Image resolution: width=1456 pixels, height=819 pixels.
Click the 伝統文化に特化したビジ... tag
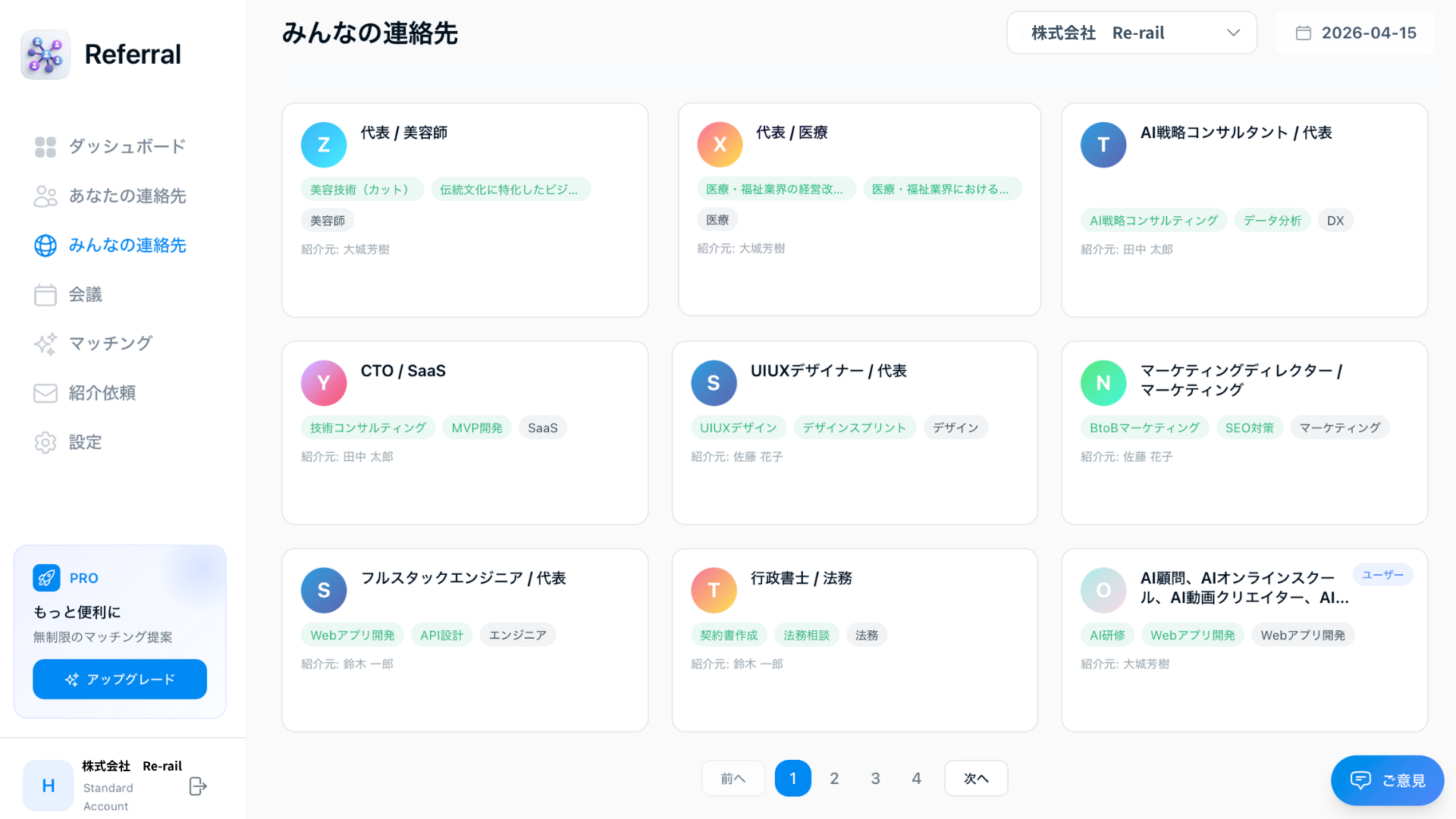[x=510, y=190]
